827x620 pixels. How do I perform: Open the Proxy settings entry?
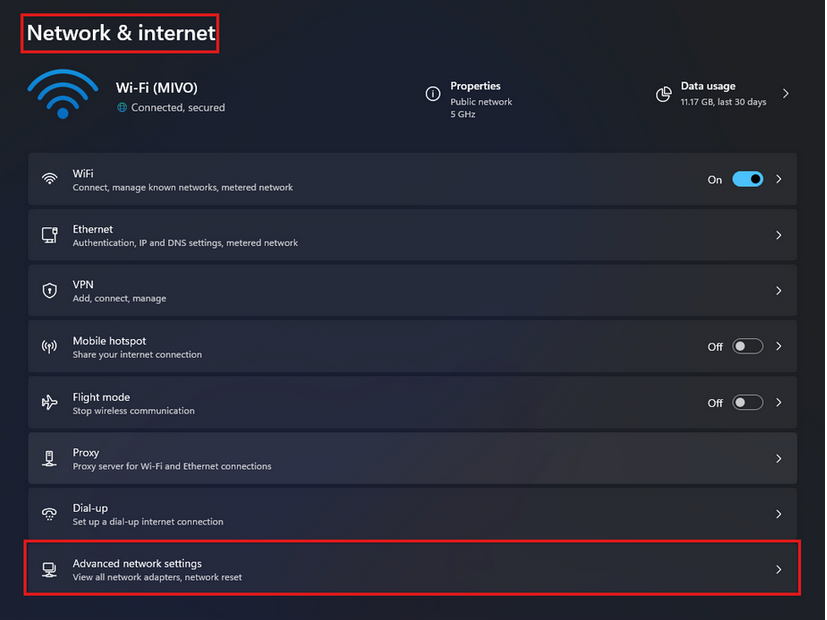click(412, 458)
